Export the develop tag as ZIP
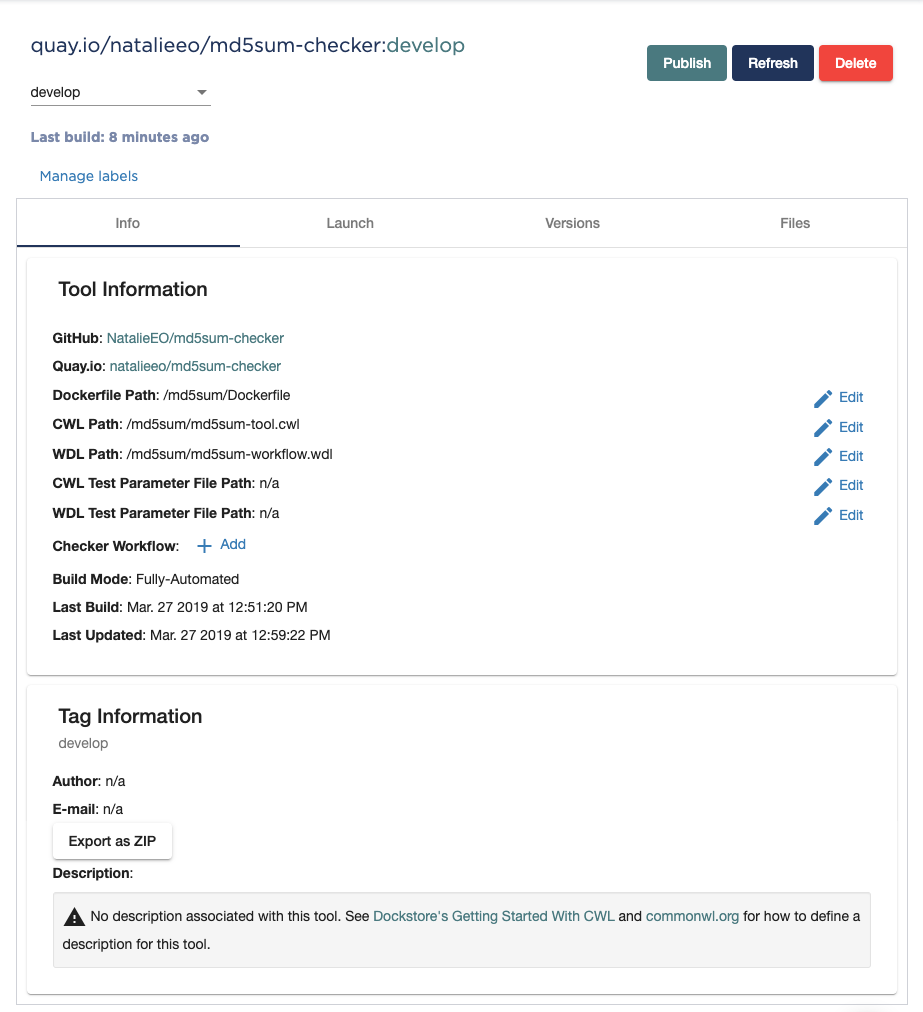 [112, 840]
